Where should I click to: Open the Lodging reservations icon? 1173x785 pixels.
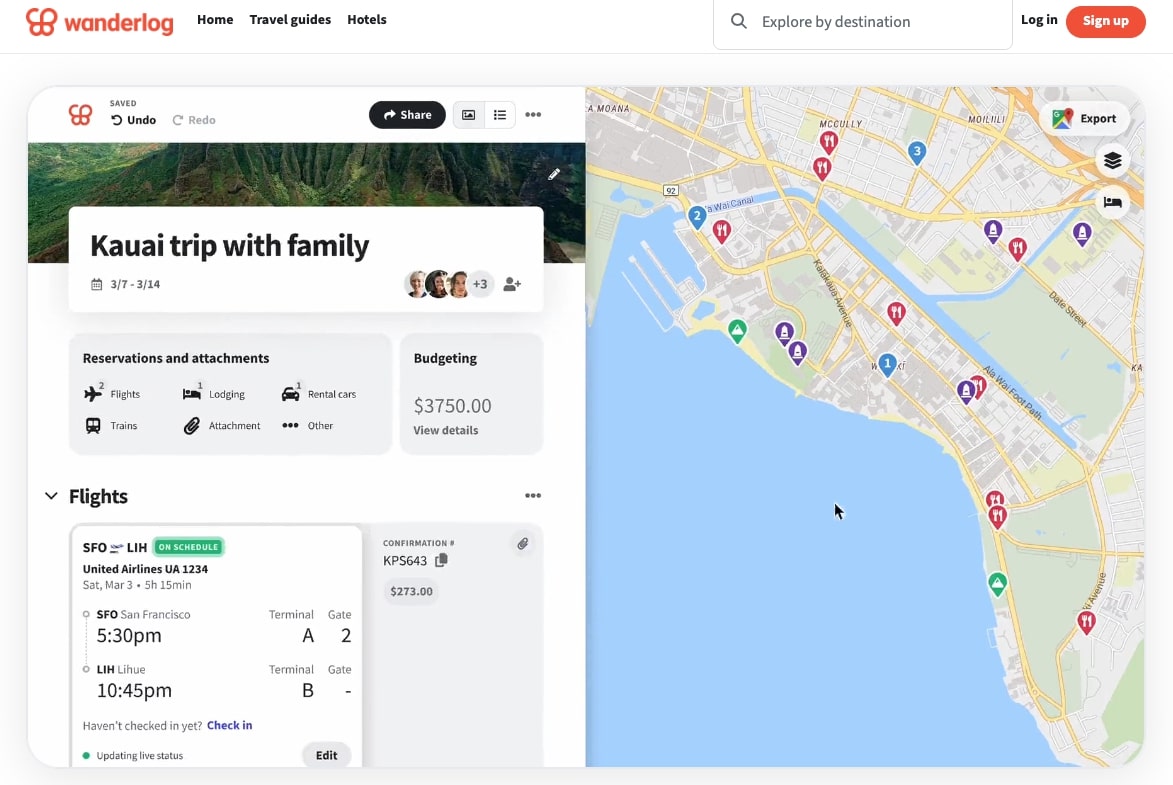tap(190, 393)
